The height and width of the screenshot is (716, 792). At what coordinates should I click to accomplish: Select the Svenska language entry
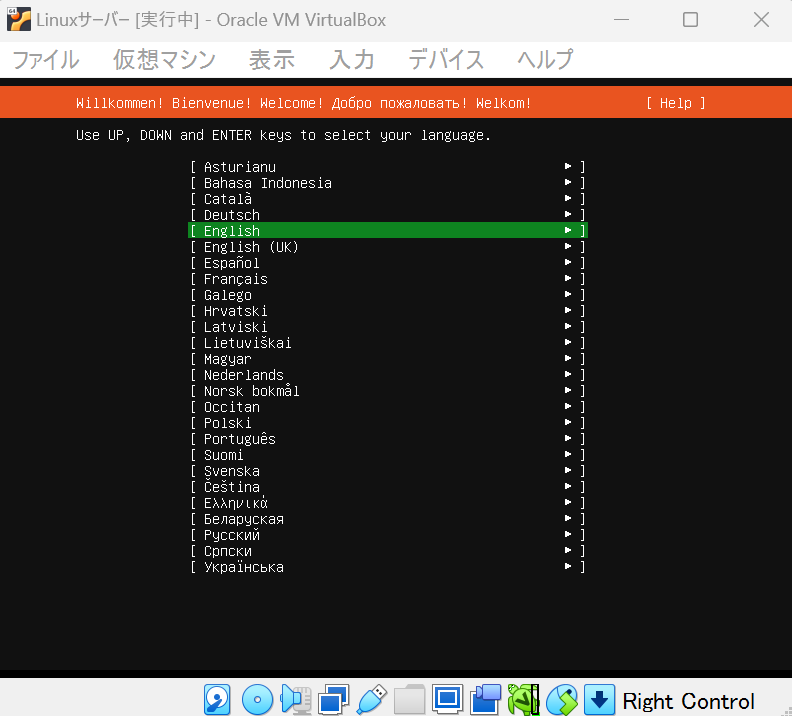[387, 471]
